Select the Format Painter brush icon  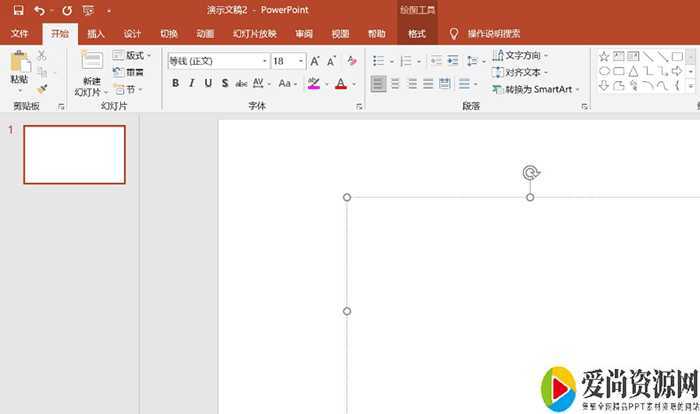click(42, 89)
